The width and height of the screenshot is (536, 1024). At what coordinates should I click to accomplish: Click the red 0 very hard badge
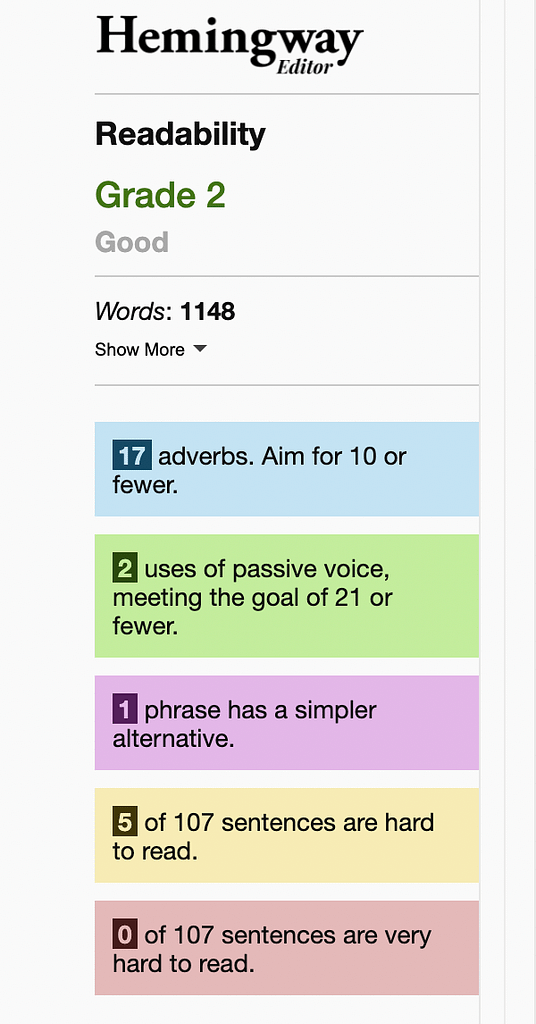point(125,935)
